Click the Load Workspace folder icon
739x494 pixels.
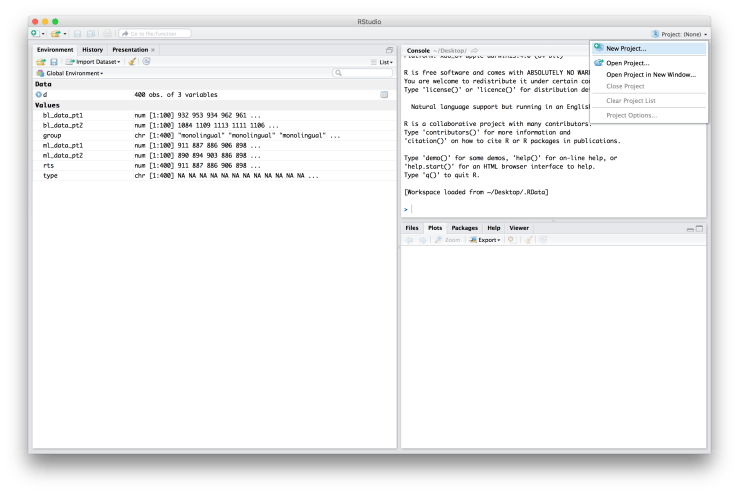coord(41,62)
